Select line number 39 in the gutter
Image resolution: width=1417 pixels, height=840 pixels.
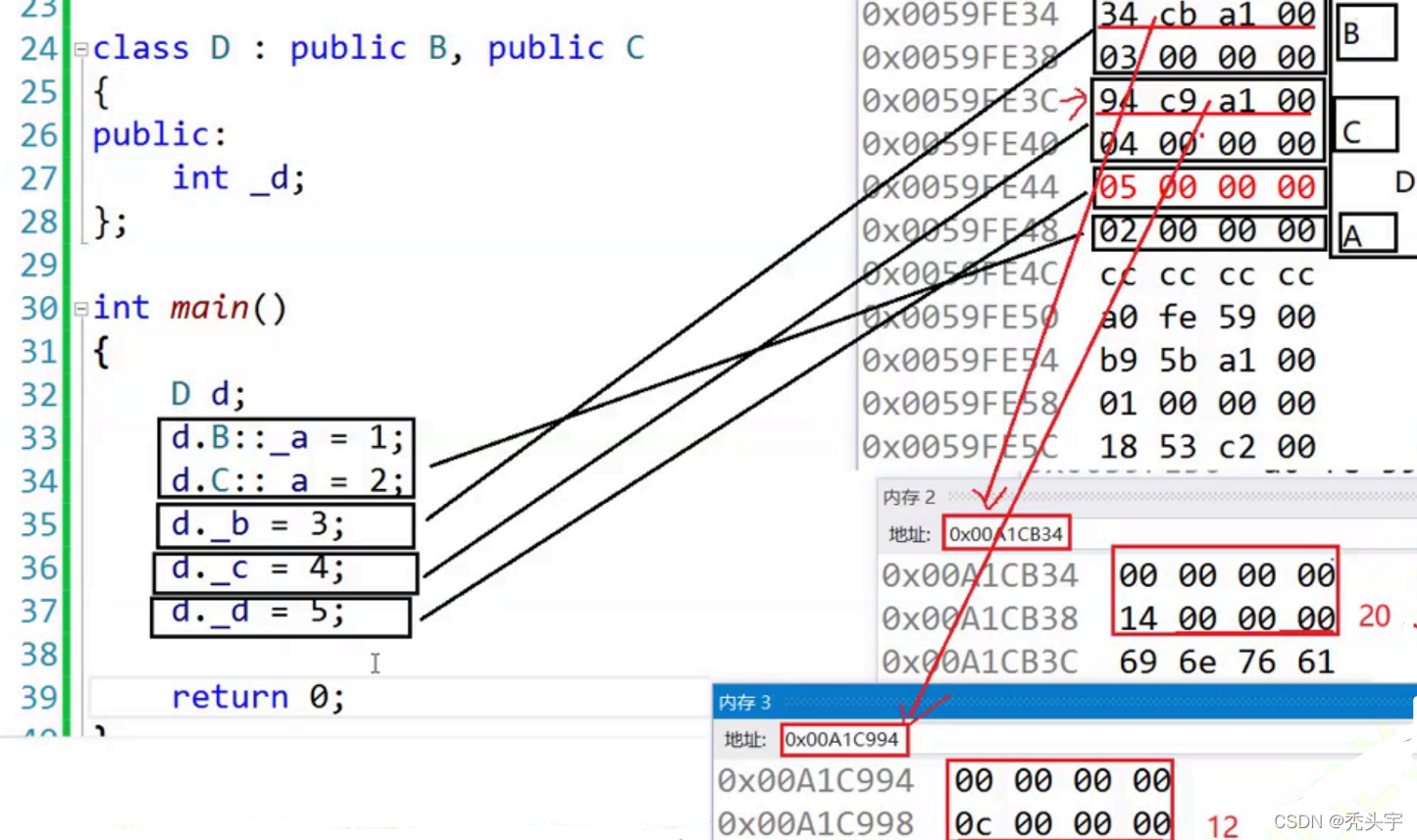(38, 697)
